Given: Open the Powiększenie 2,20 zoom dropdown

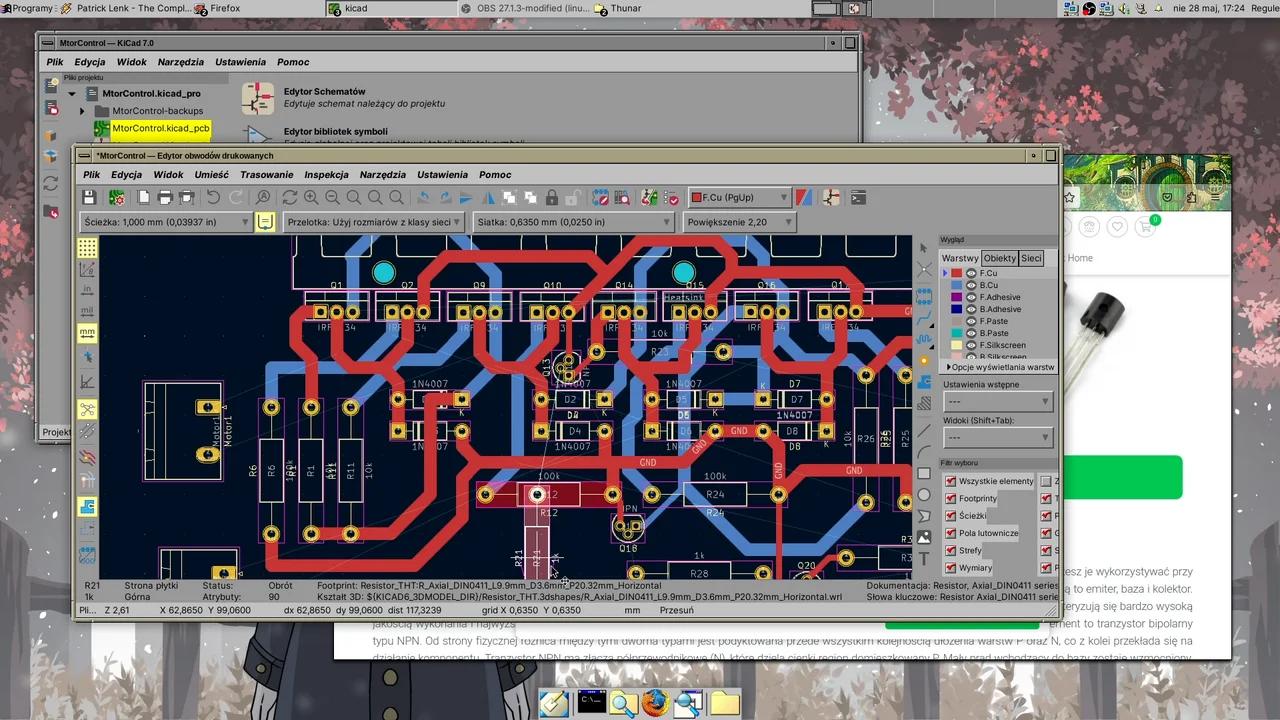Looking at the screenshot, I should coord(787,222).
